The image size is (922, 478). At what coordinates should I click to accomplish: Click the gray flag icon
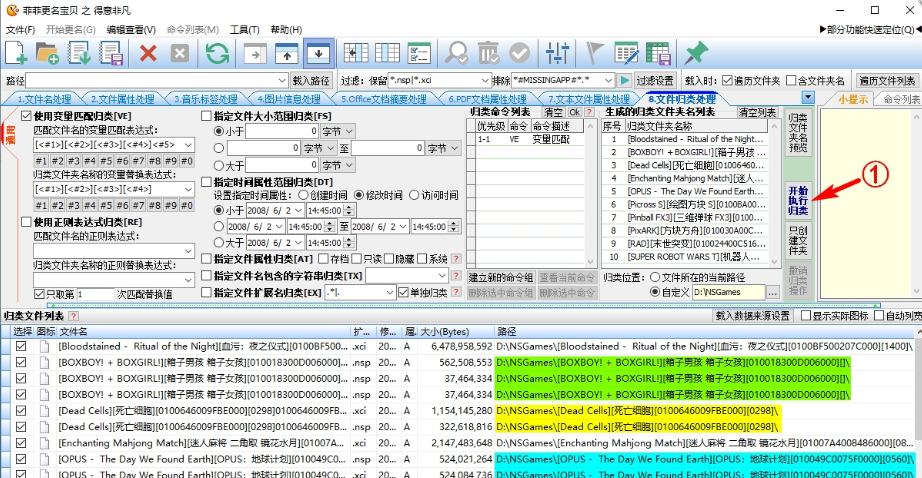(x=594, y=54)
